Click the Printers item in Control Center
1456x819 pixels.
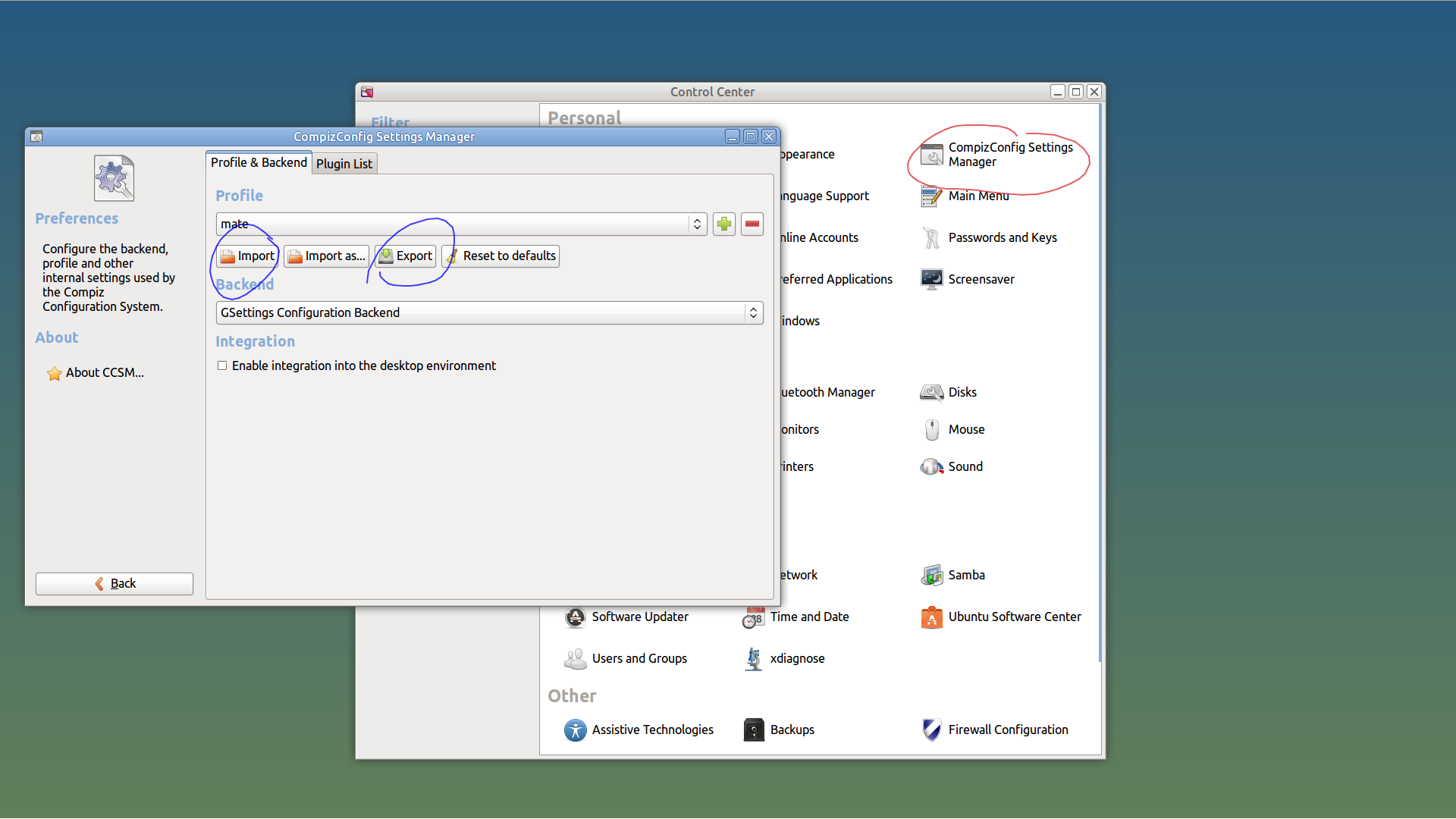(x=797, y=466)
